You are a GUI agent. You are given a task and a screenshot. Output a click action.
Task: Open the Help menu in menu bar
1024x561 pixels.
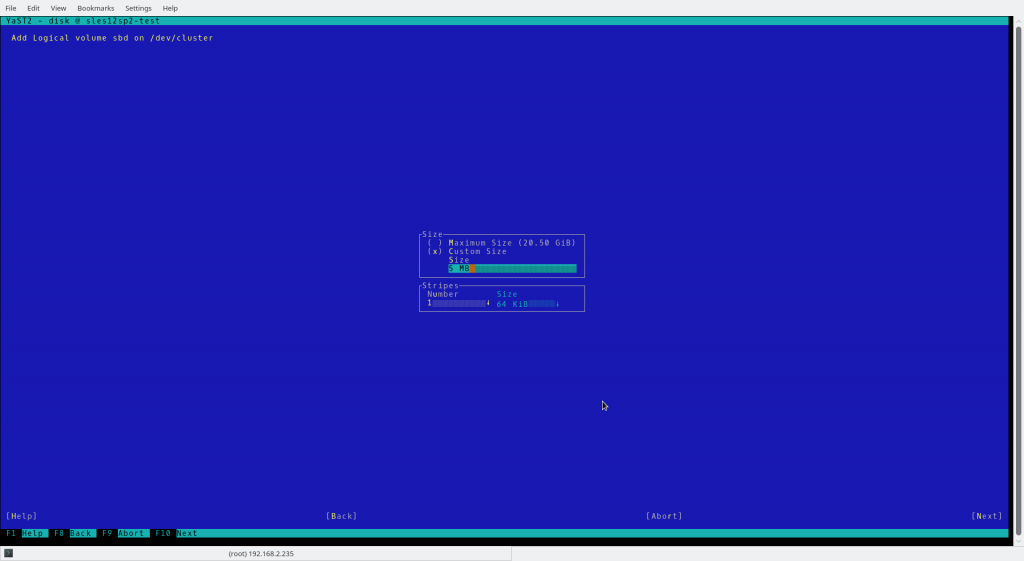170,8
